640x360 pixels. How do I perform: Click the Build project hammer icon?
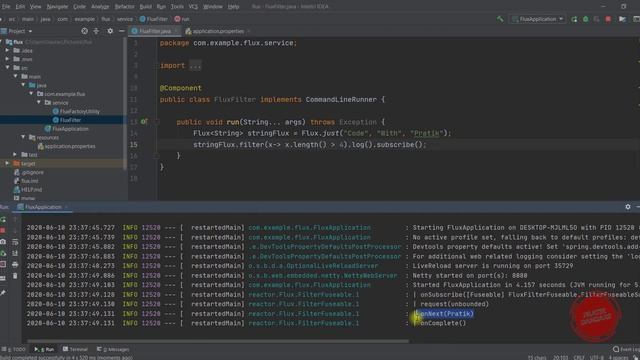coord(500,19)
